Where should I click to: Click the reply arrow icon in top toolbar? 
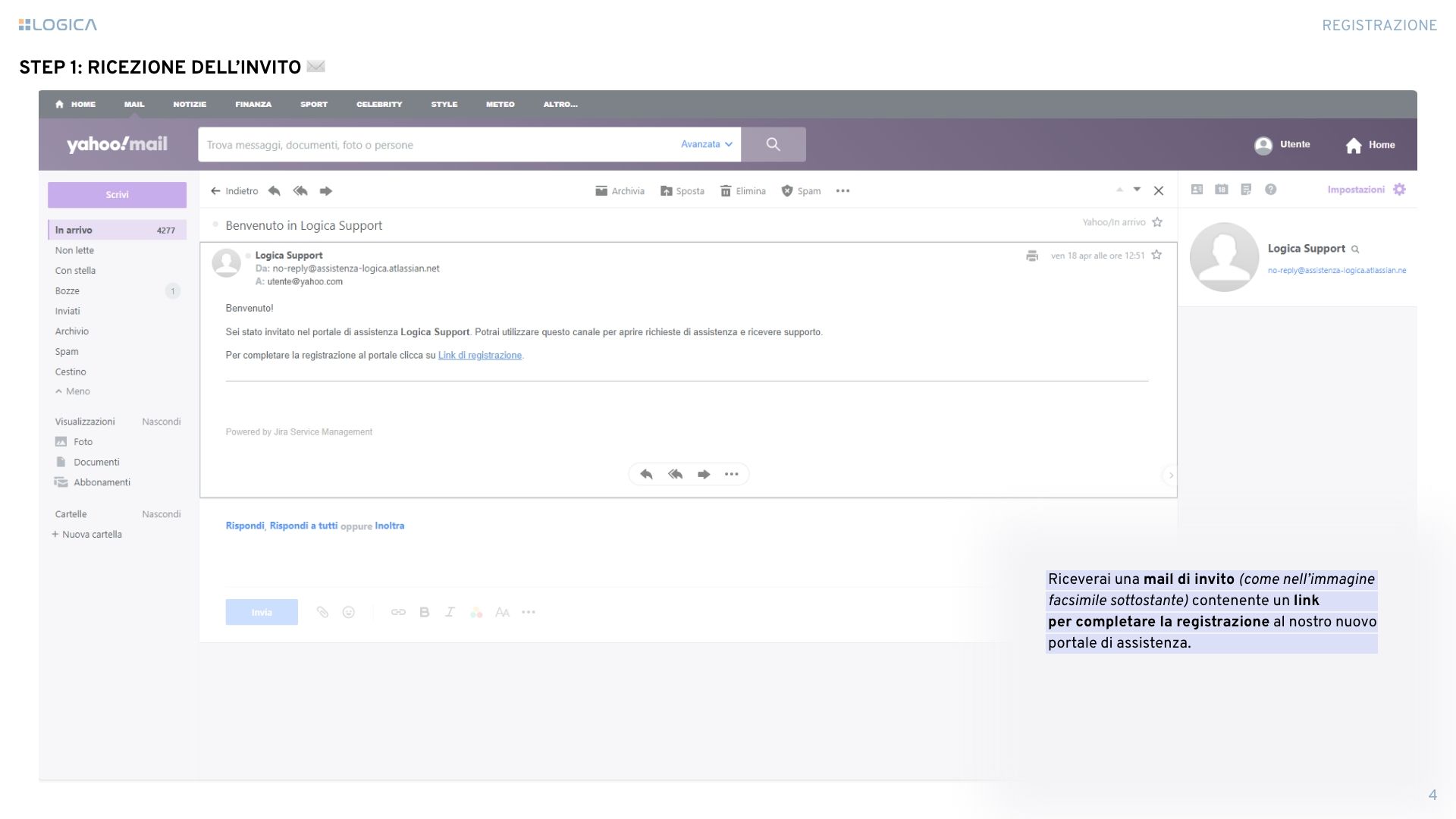click(275, 191)
